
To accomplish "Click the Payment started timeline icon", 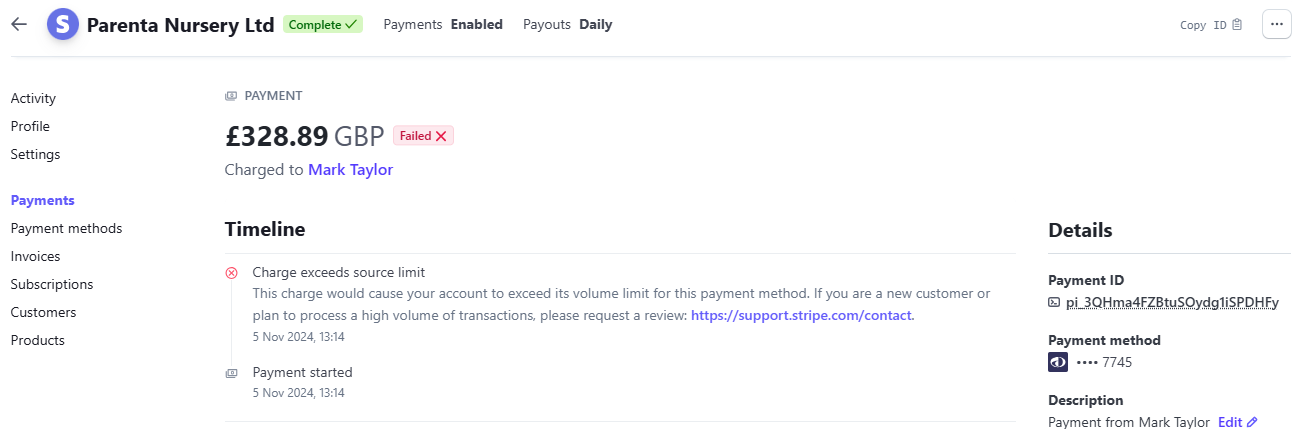I will 232,372.
